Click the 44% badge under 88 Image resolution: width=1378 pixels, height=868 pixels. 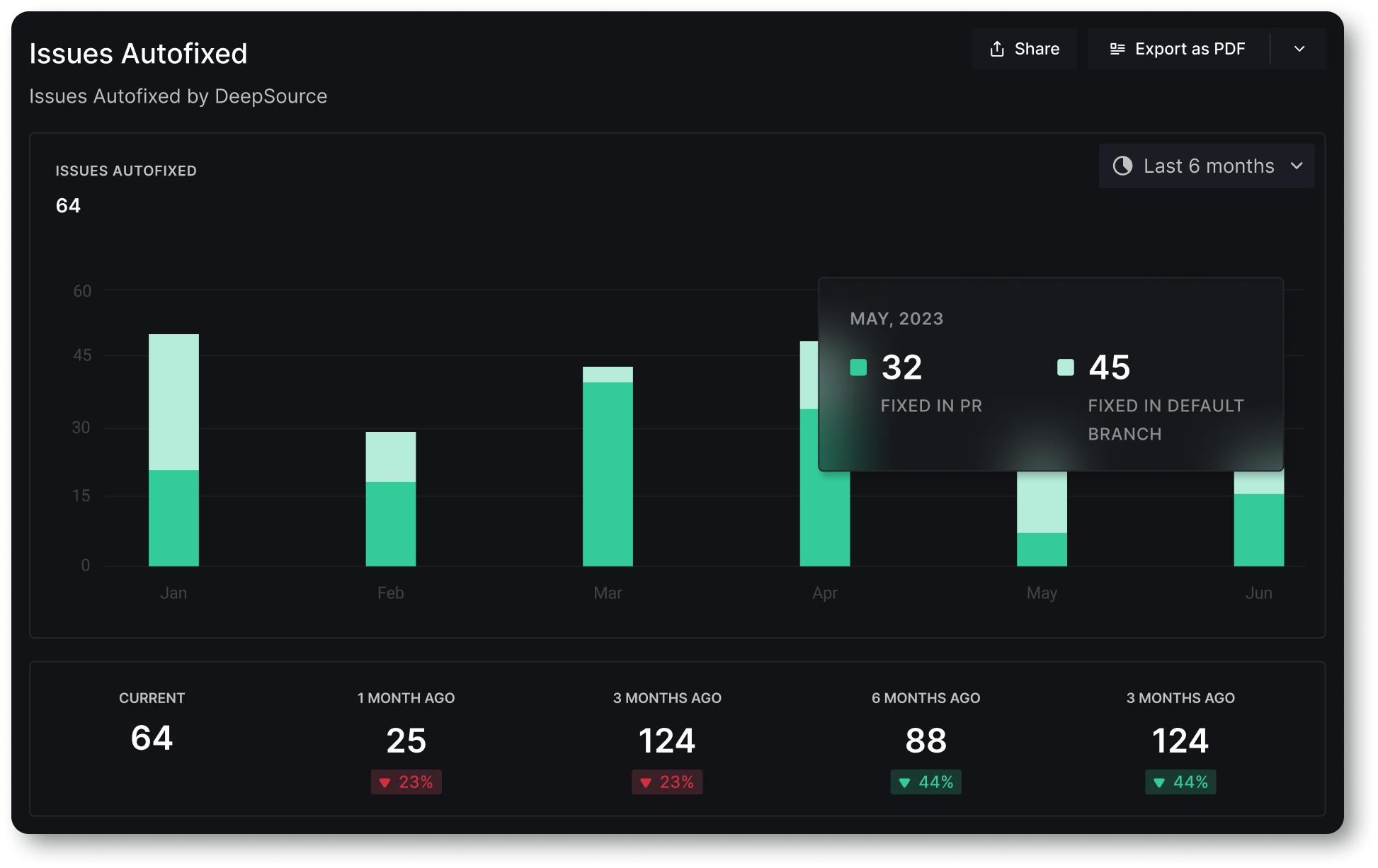[x=926, y=782]
